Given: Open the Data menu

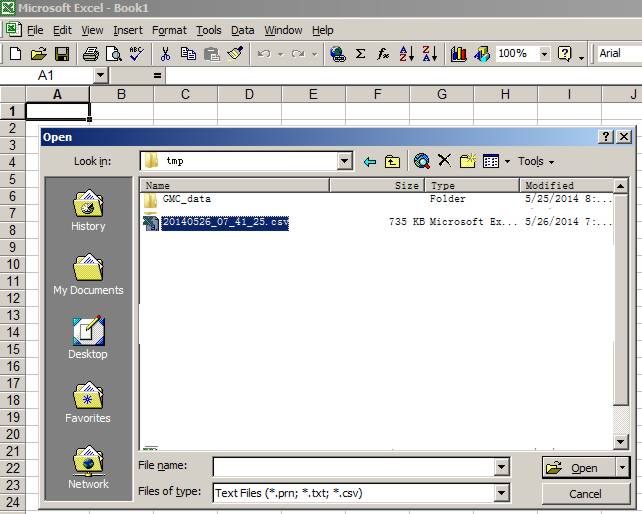Looking at the screenshot, I should [242, 30].
